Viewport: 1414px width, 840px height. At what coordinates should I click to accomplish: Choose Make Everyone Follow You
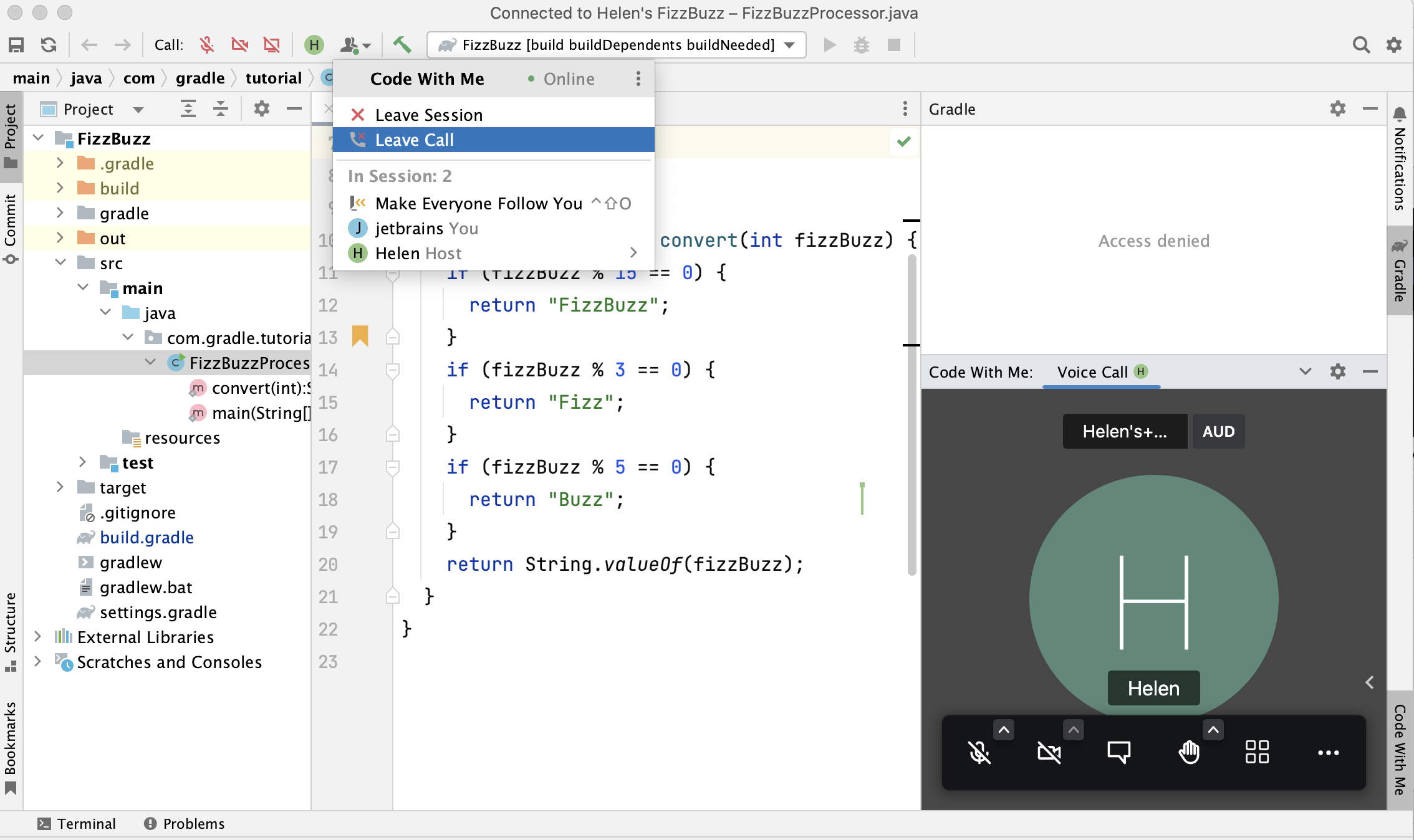point(493,204)
